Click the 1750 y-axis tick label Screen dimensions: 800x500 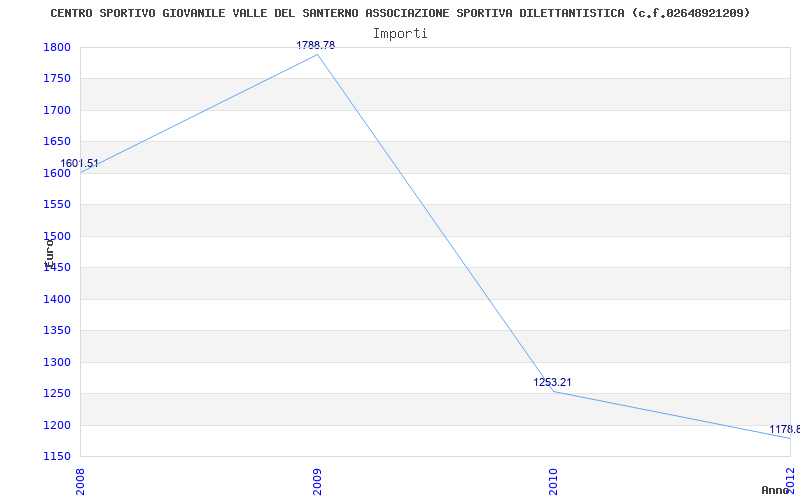[x=57, y=79]
